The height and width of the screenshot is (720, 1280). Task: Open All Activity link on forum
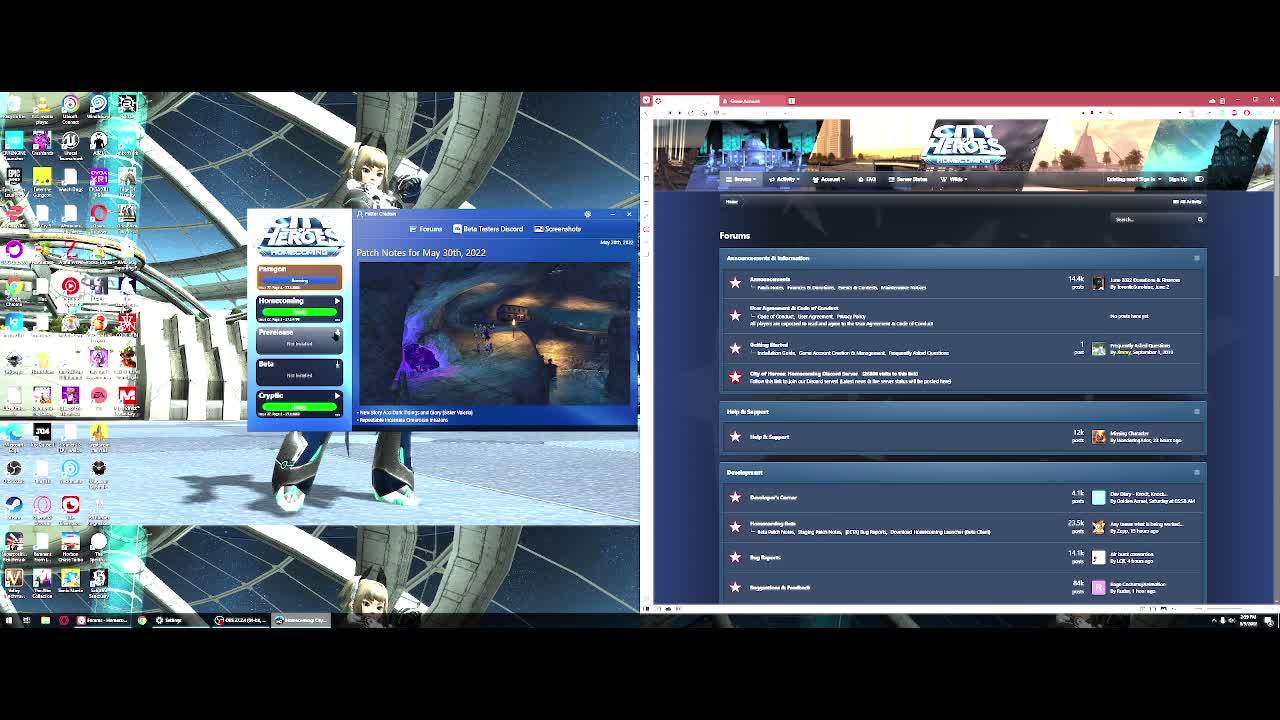(x=1187, y=202)
